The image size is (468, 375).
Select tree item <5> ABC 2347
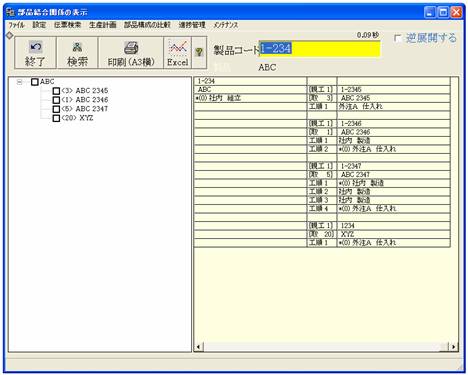tap(85, 109)
